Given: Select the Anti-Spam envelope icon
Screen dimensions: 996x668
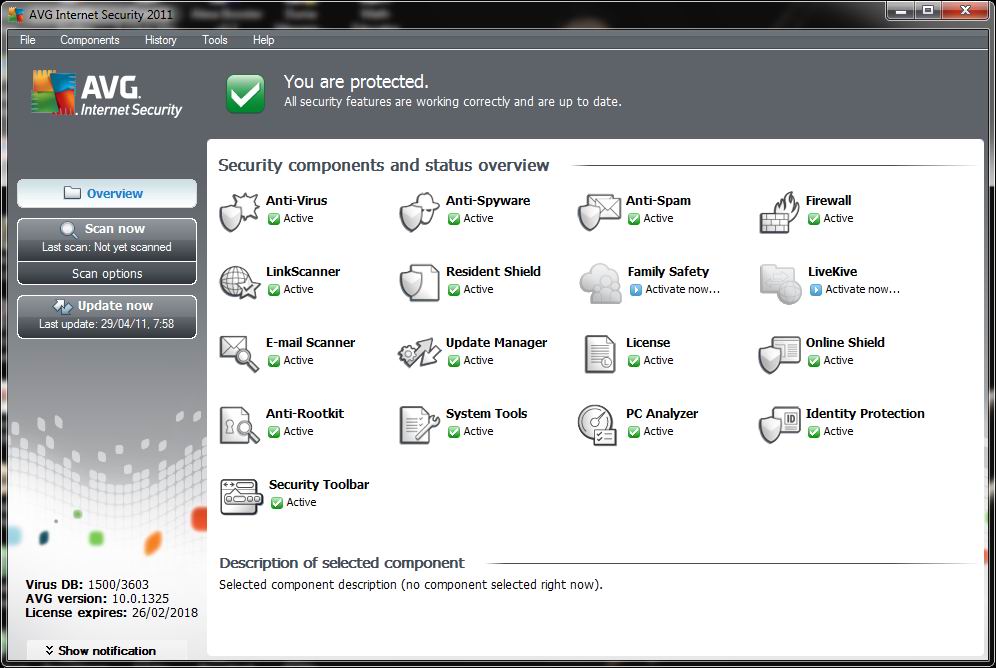Looking at the screenshot, I should 599,212.
